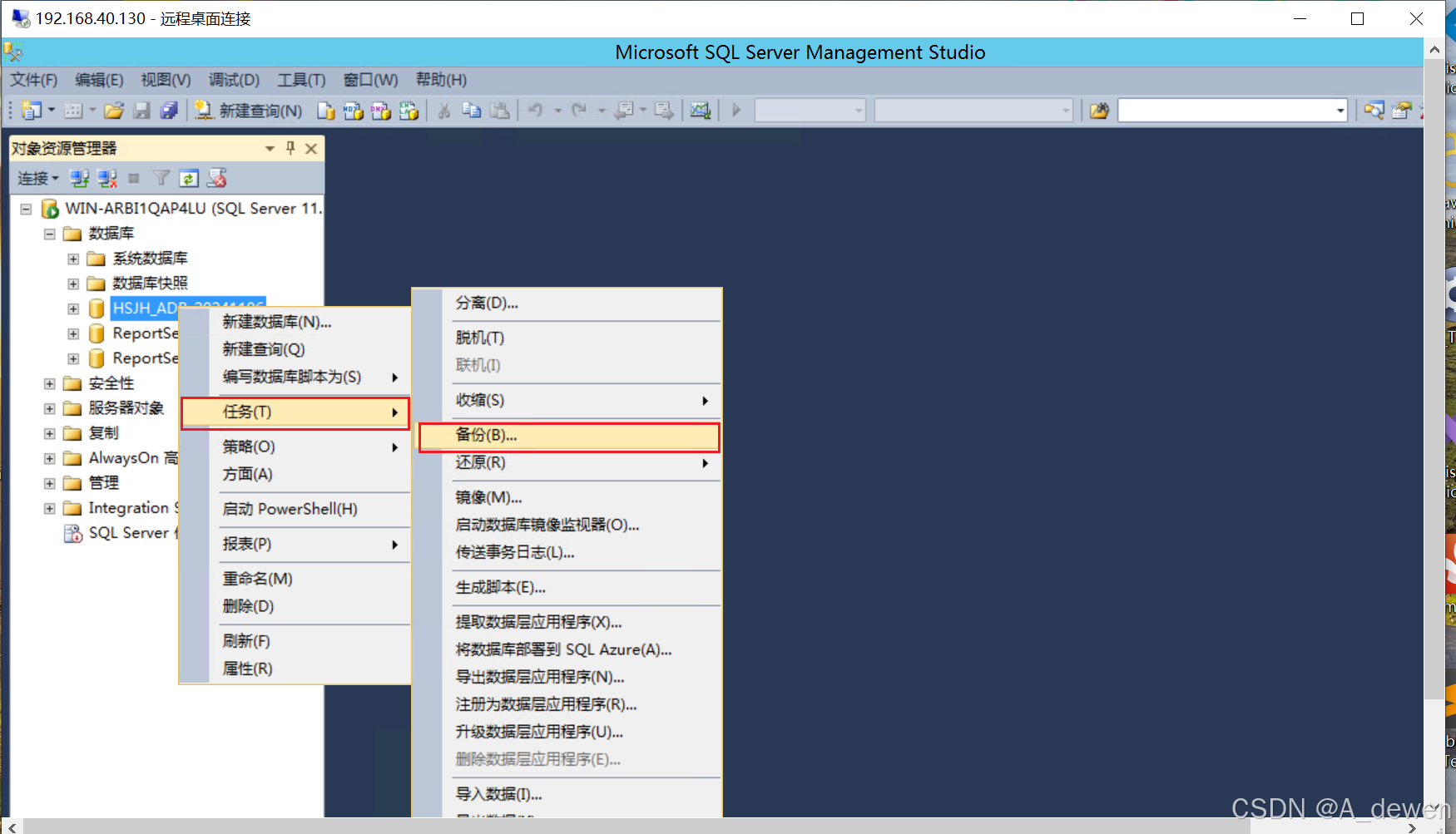The image size is (1456, 834).
Task: Click the Database Engine Query icon
Action: tap(326, 110)
